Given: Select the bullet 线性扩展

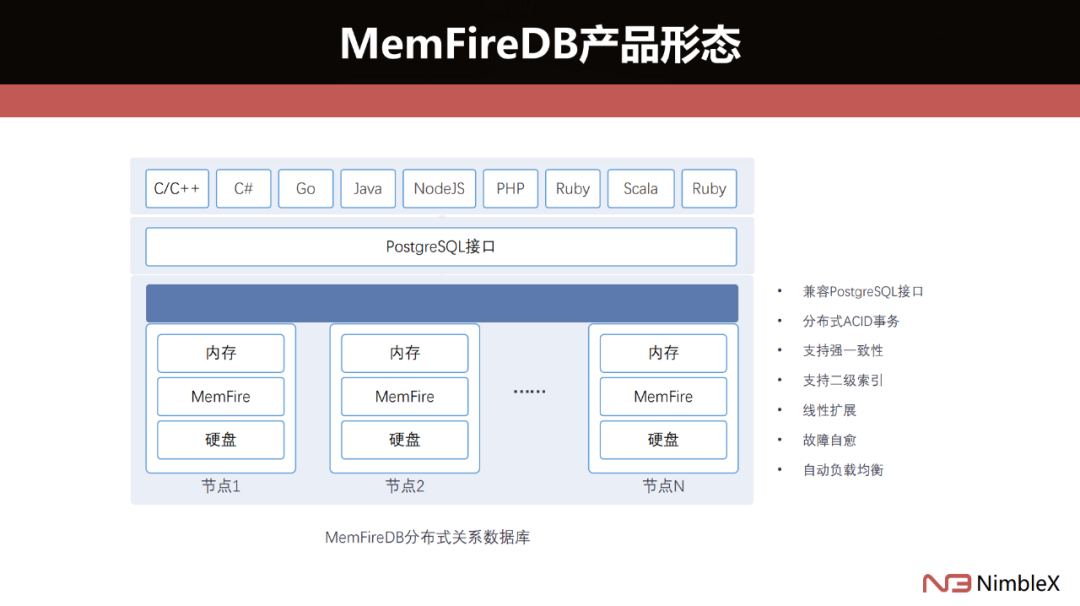Looking at the screenshot, I should tap(829, 410).
